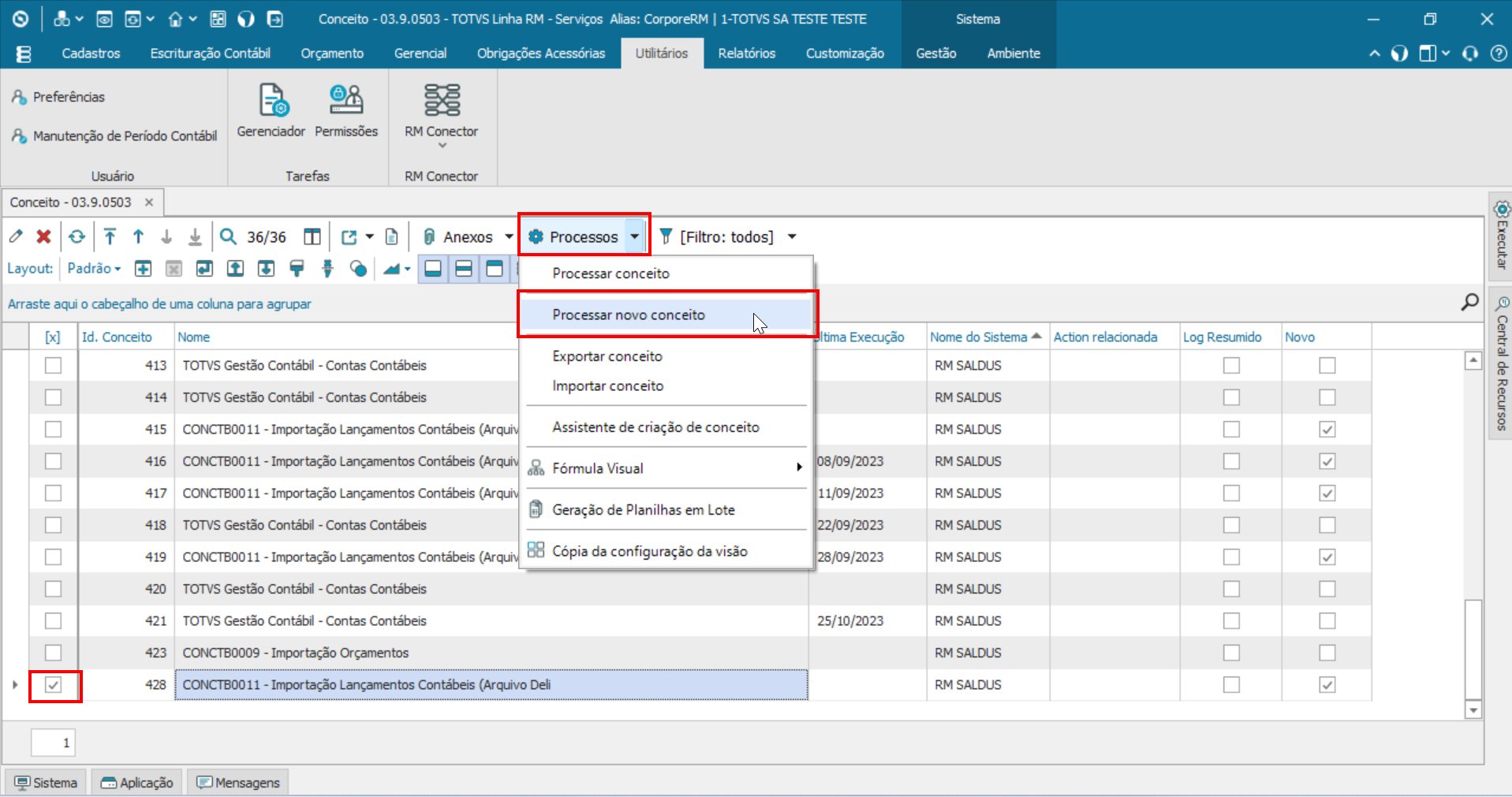Choose Exportar conceito menu item
The width and height of the screenshot is (1512, 797).
[x=666, y=356]
